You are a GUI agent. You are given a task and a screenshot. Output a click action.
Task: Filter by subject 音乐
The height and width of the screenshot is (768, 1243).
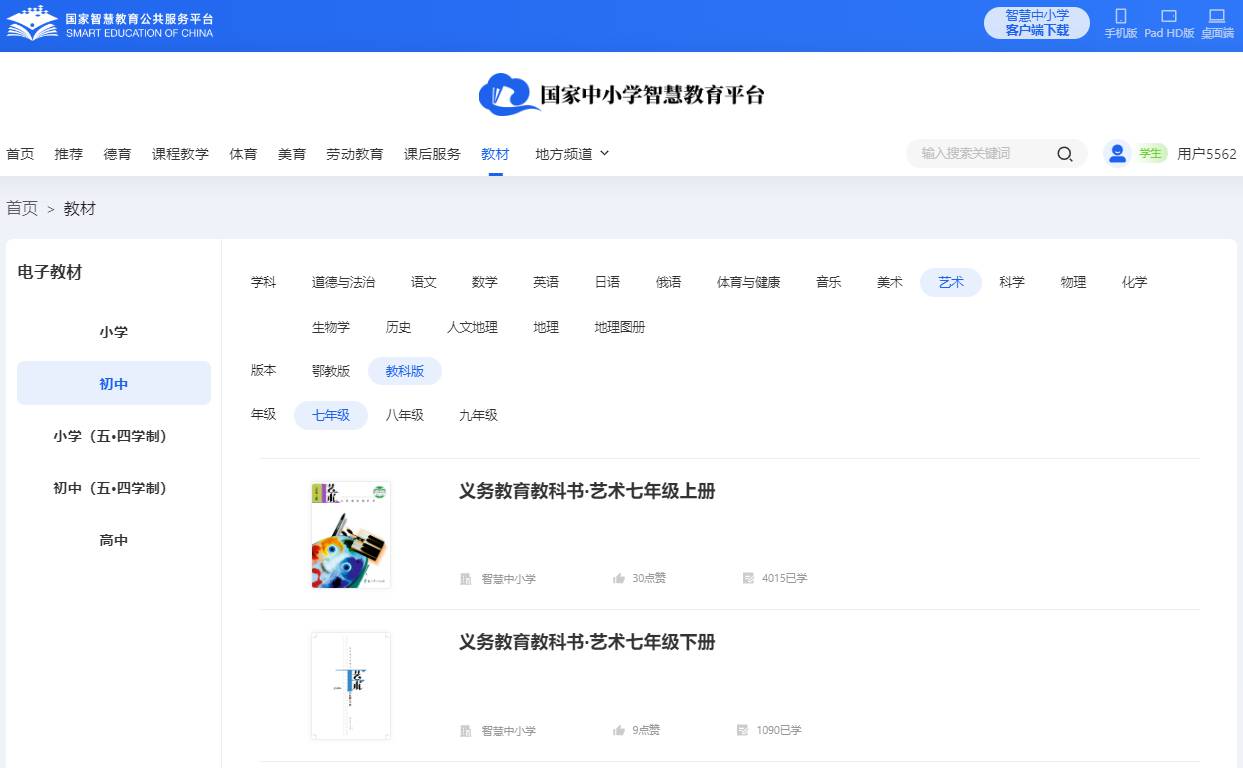[x=828, y=283]
